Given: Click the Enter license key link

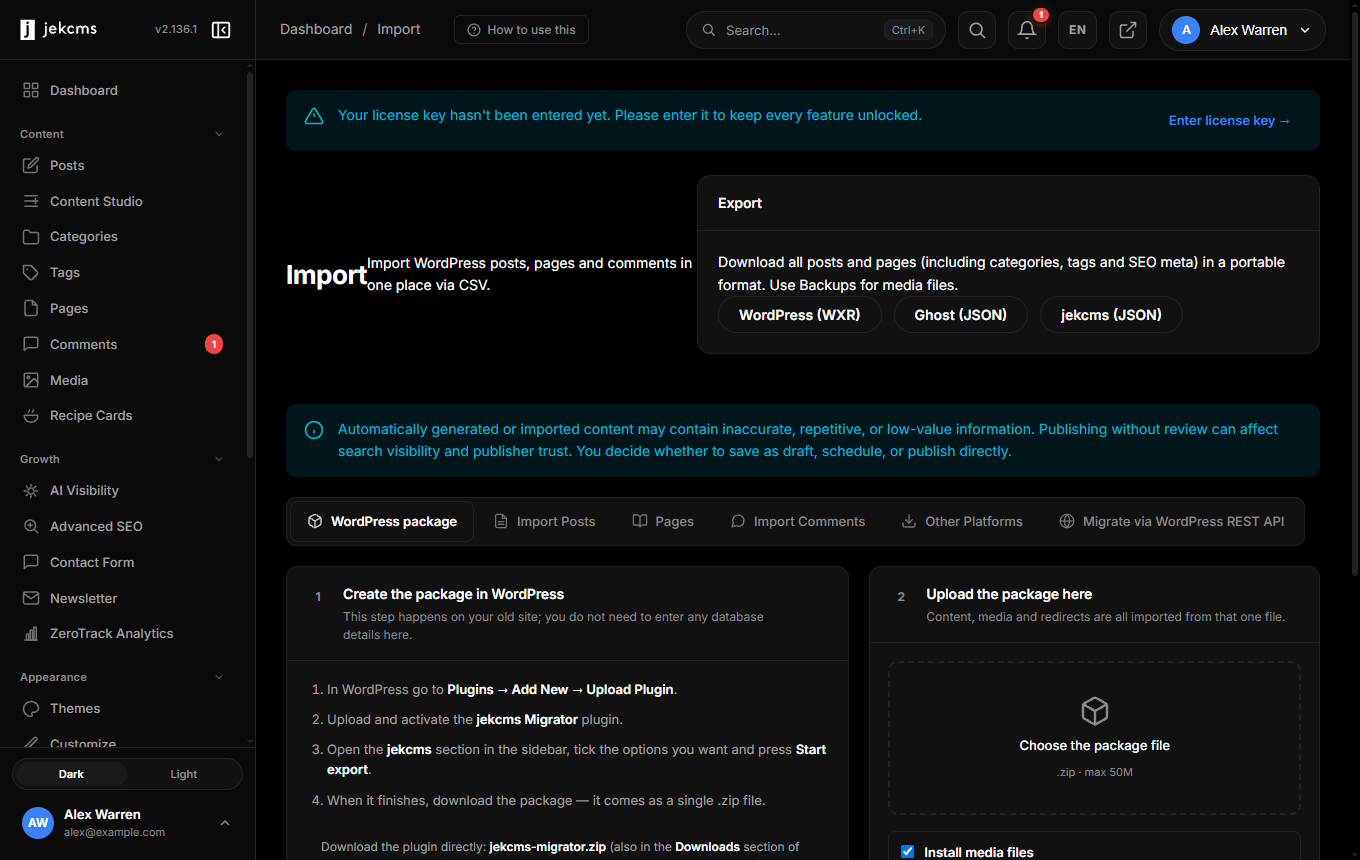Looking at the screenshot, I should (x=1230, y=121).
